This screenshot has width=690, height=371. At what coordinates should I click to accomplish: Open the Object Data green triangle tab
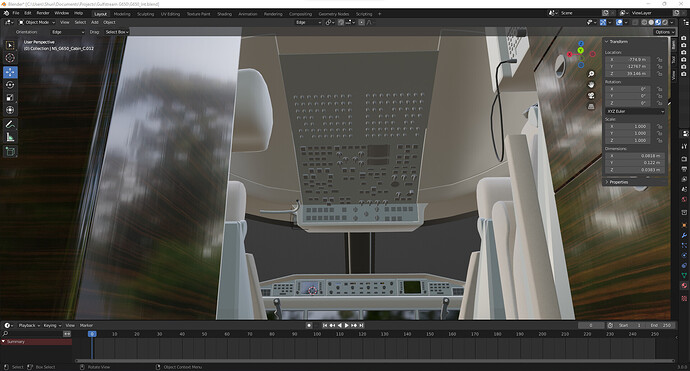[684, 275]
